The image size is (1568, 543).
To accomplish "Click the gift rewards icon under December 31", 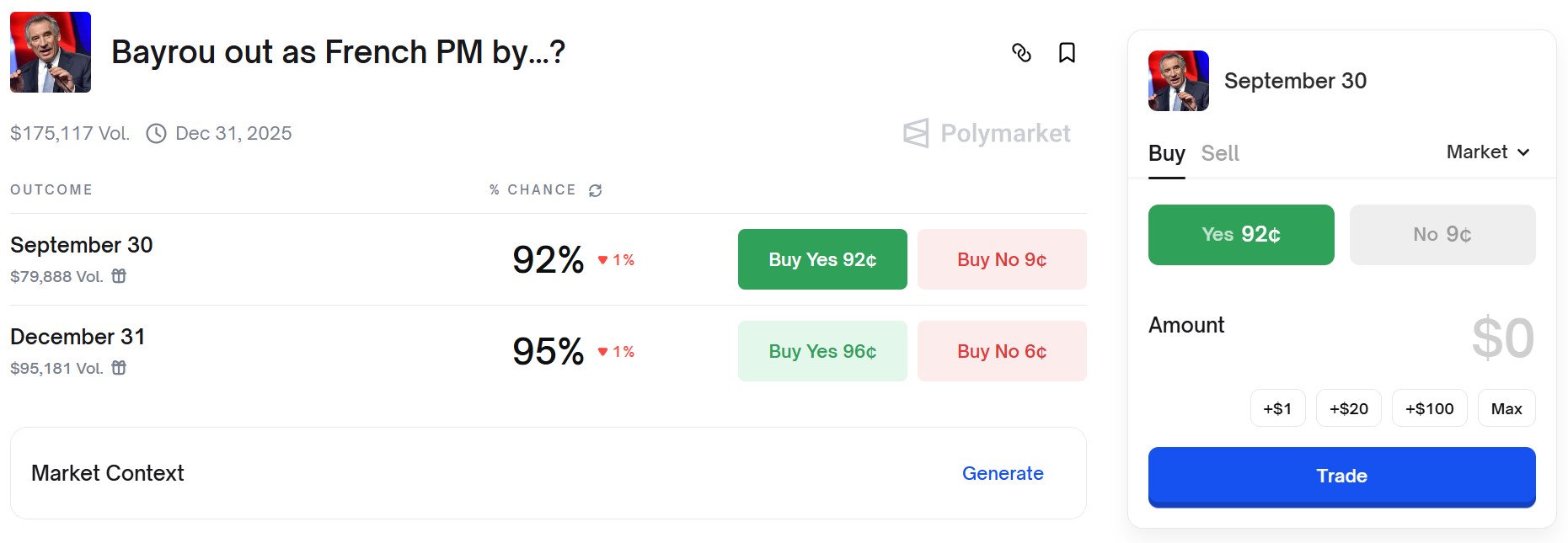I will tap(120, 368).
